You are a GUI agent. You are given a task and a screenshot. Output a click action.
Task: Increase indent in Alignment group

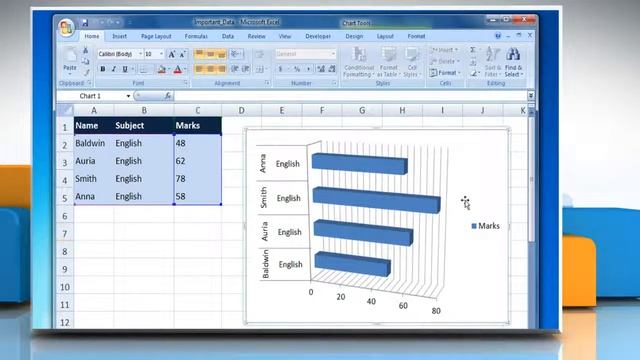click(246, 69)
